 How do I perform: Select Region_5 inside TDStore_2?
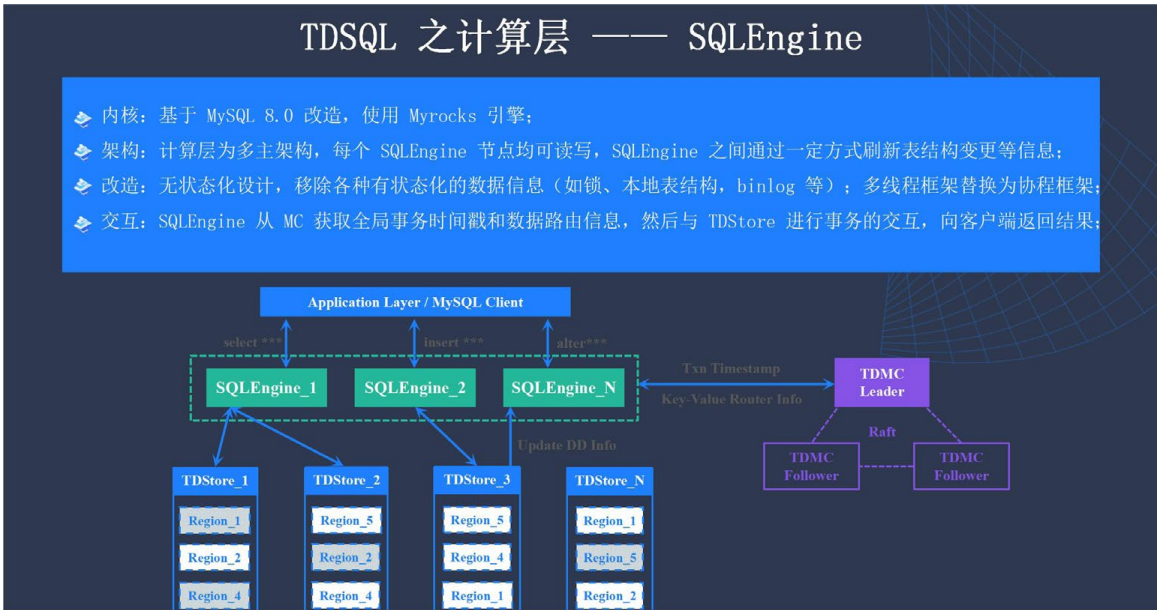click(346, 521)
